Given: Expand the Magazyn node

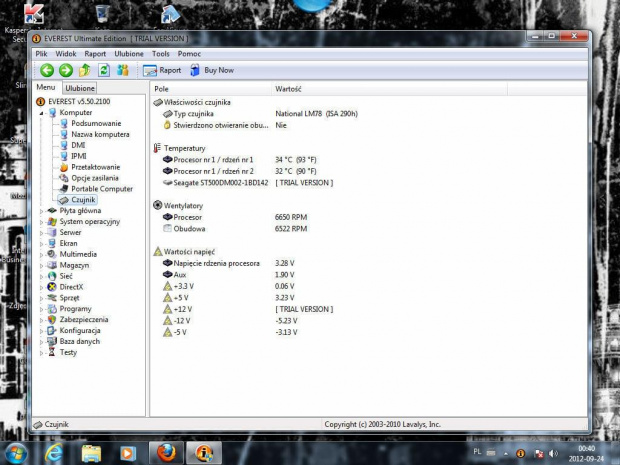Looking at the screenshot, I should (x=42, y=266).
